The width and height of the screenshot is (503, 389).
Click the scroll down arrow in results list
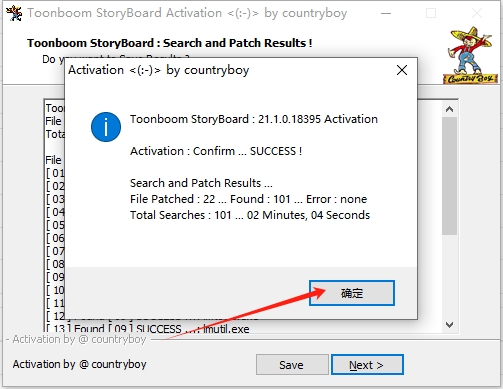449,324
